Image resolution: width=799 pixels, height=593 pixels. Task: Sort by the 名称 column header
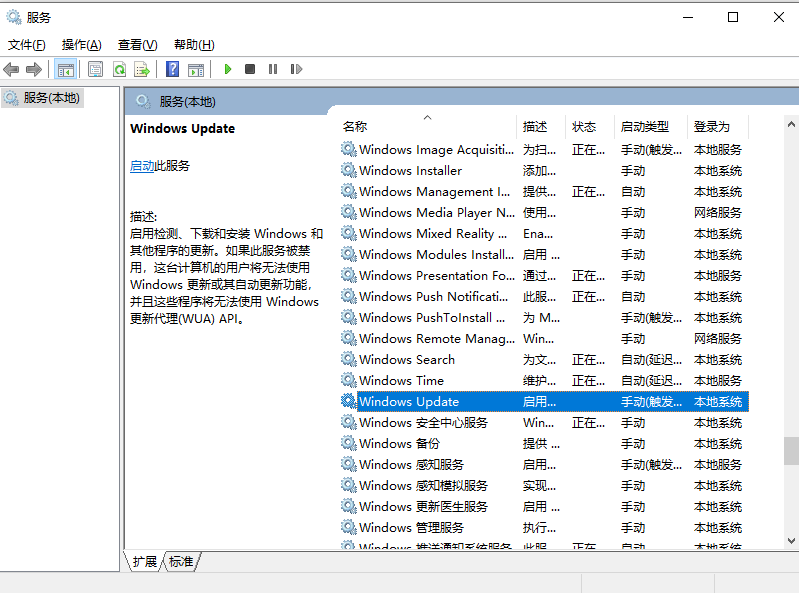[x=428, y=126]
